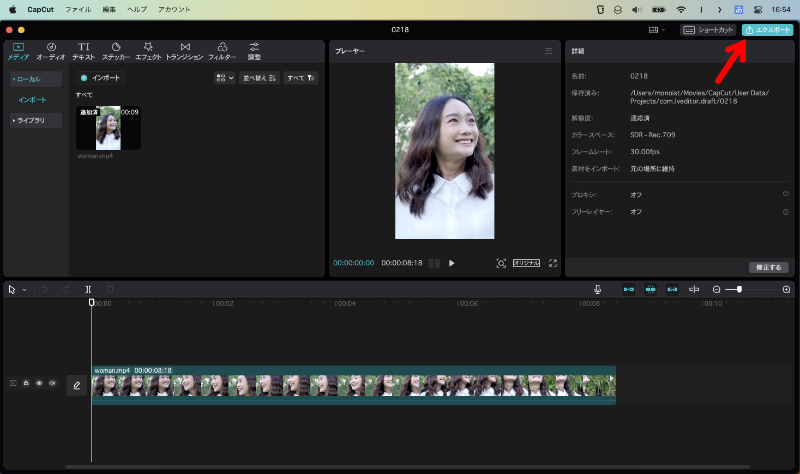Open the ショートカット shortcuts button
The height and width of the screenshot is (474, 800).
tap(708, 30)
